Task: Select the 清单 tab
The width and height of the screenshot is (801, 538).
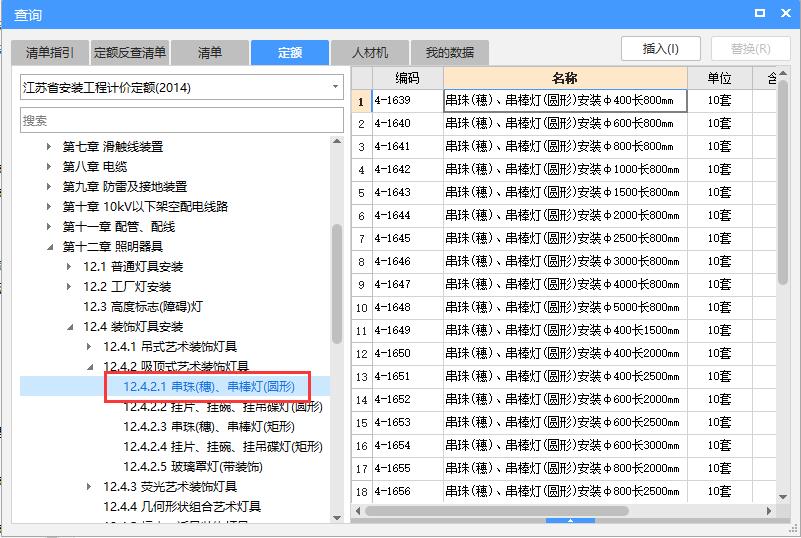Action: tap(209, 53)
